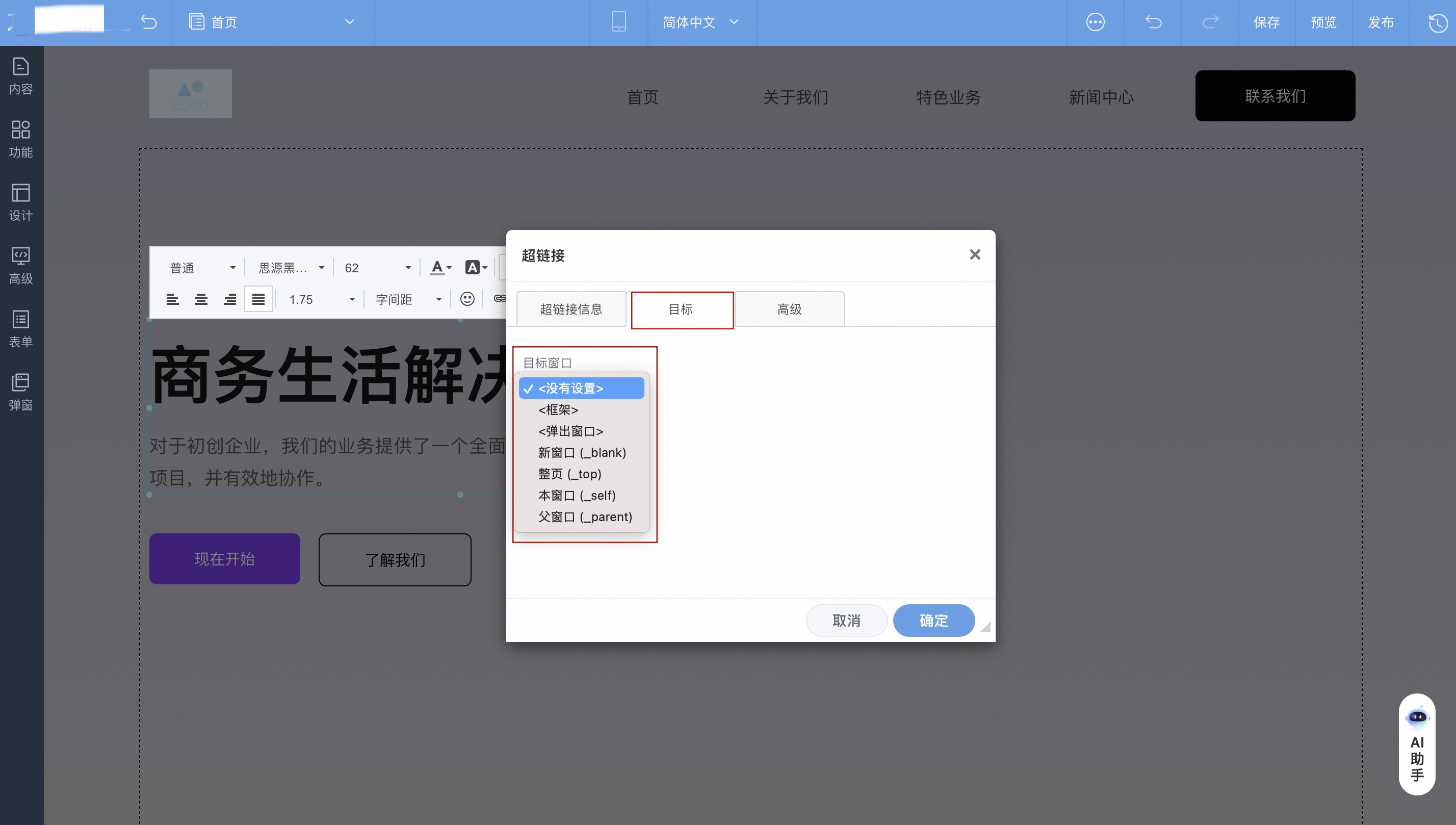Choose 新窗口 (_blank) as target window
This screenshot has height=825, width=1456.
[x=581, y=452]
